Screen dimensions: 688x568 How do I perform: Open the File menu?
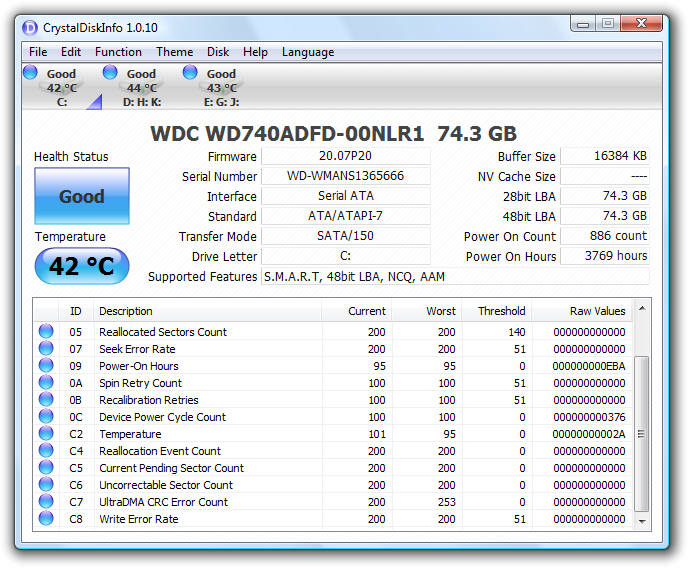(38, 52)
